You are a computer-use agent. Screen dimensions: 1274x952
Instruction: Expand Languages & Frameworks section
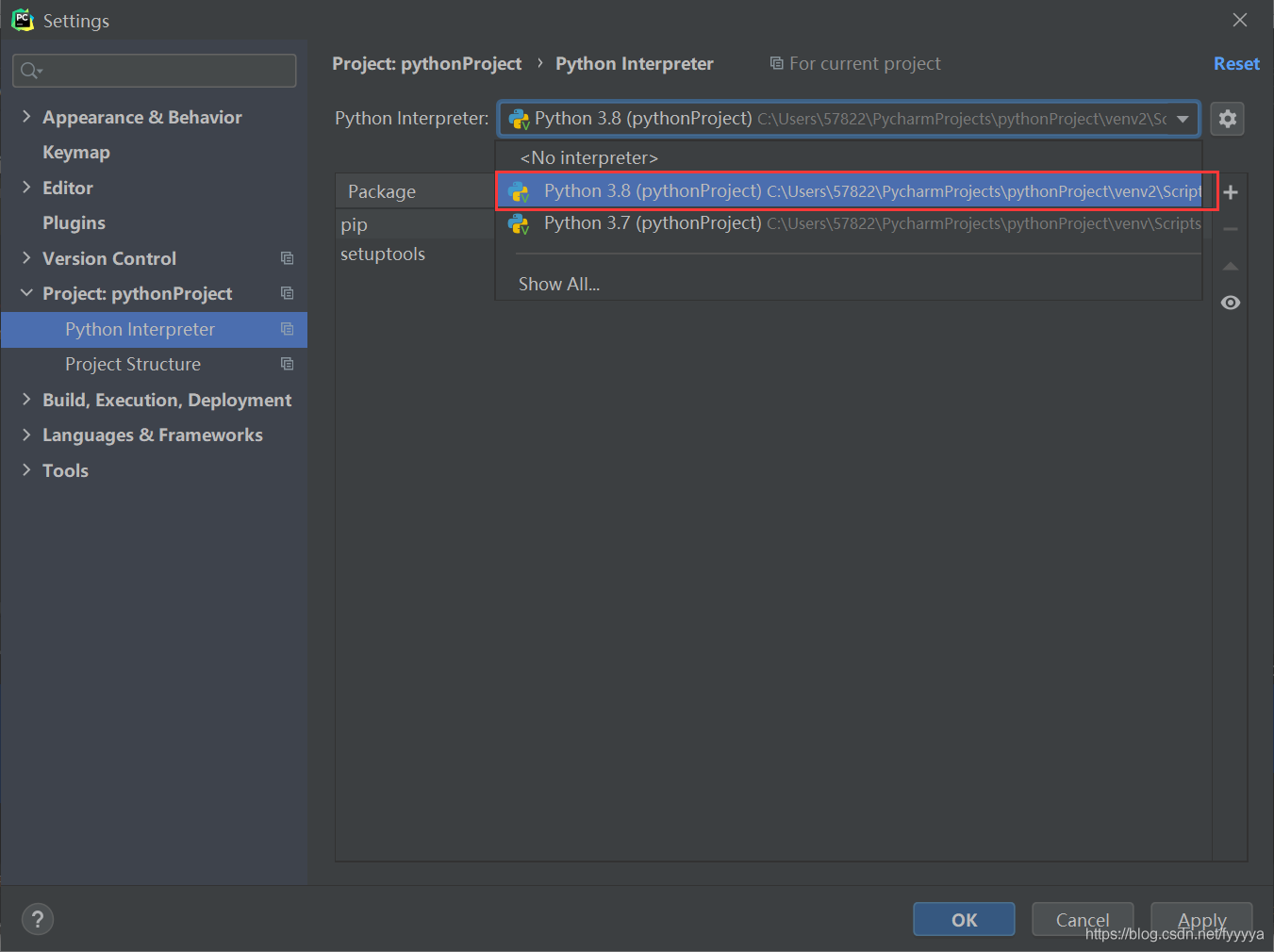(x=26, y=435)
